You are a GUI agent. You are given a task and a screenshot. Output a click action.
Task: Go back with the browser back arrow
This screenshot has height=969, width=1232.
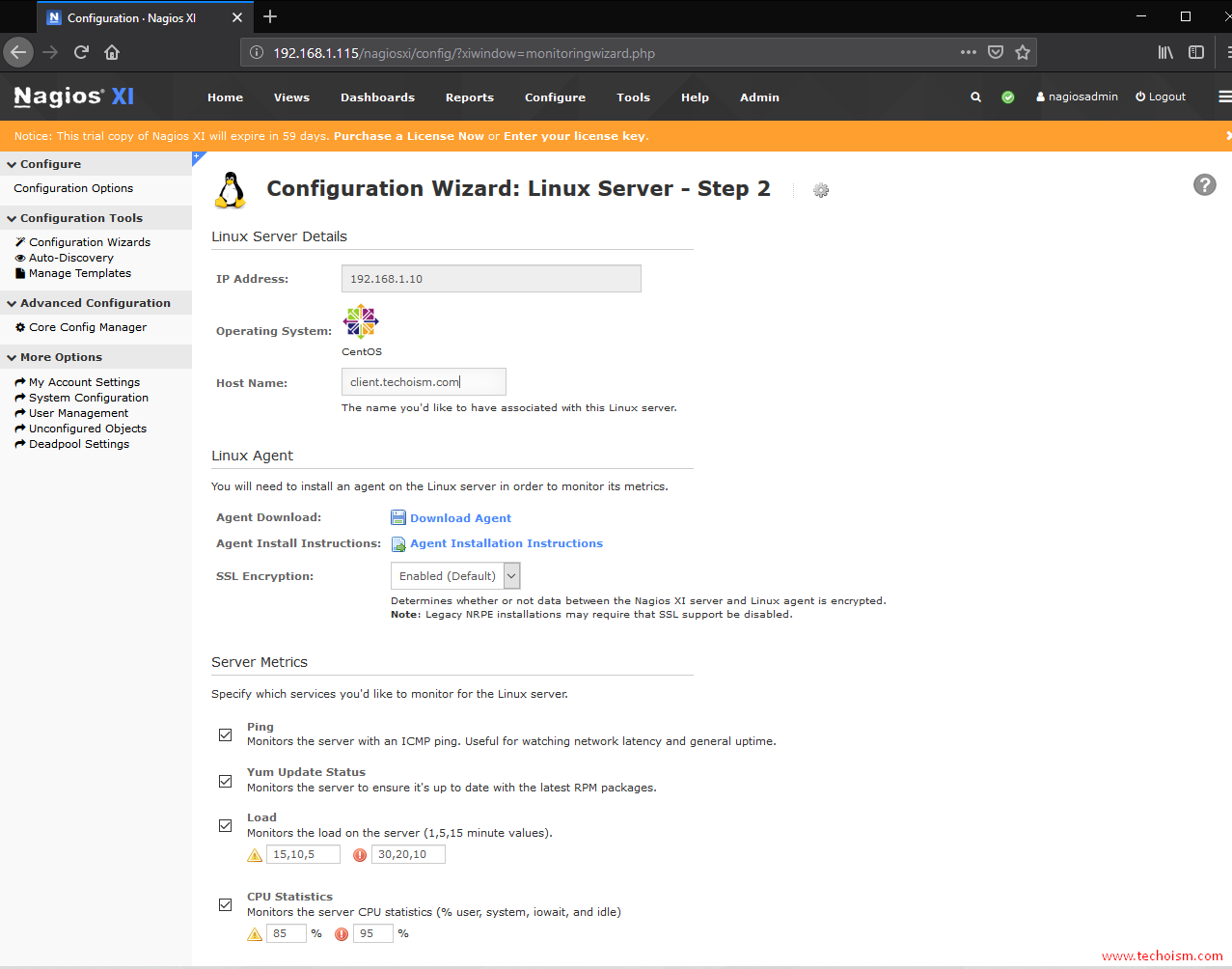click(x=18, y=52)
